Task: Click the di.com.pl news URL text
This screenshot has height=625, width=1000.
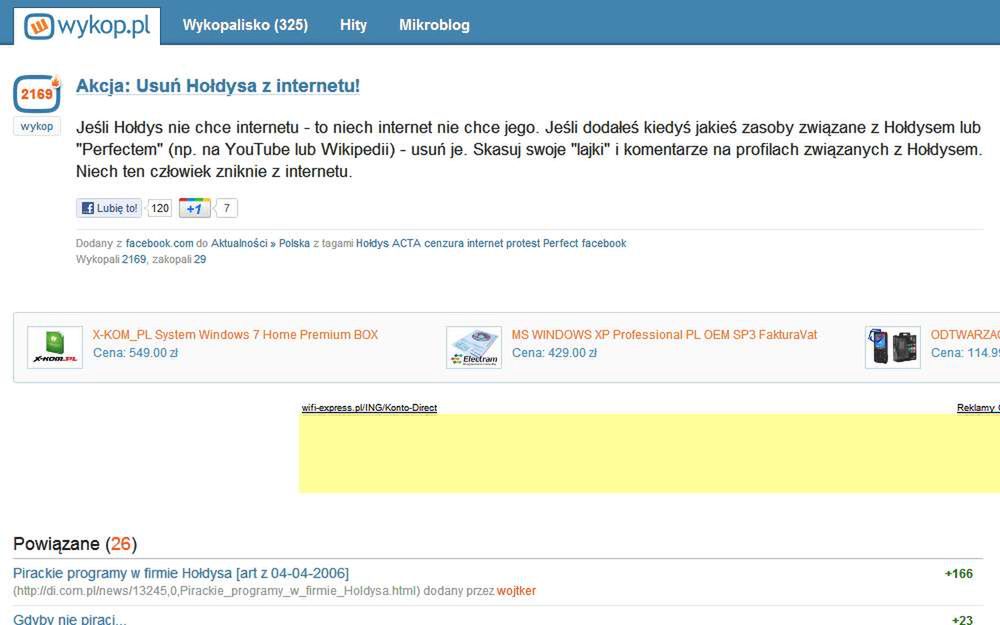Action: click(x=217, y=591)
